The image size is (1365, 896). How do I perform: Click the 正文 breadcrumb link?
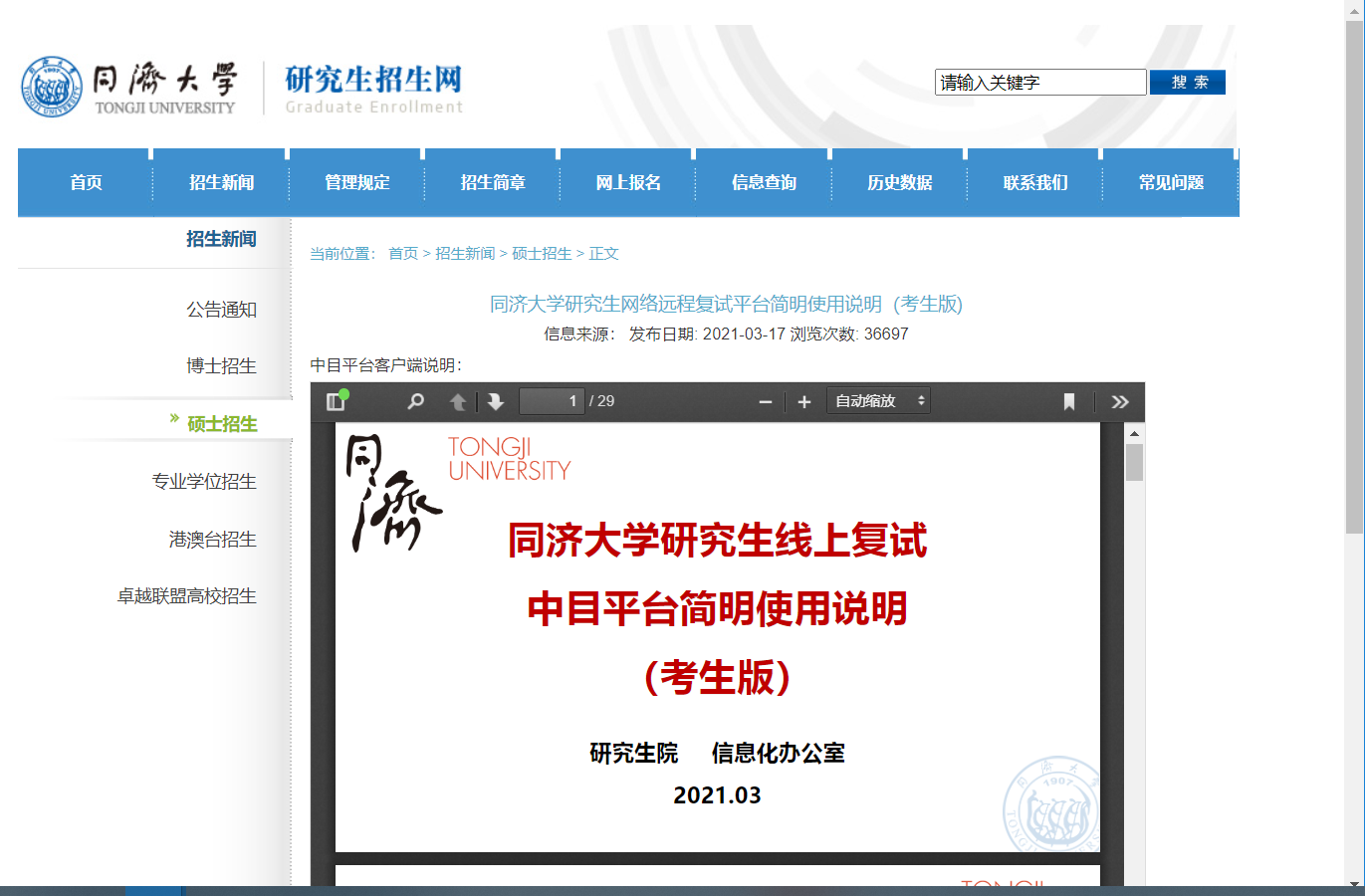click(603, 254)
